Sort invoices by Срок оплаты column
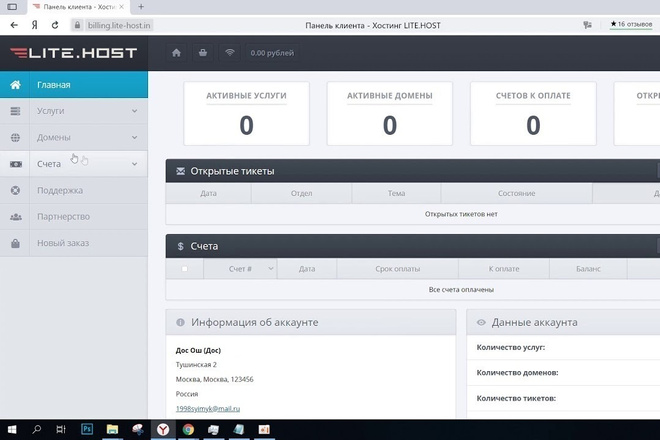Viewport: 660px width, 440px height. click(398, 269)
